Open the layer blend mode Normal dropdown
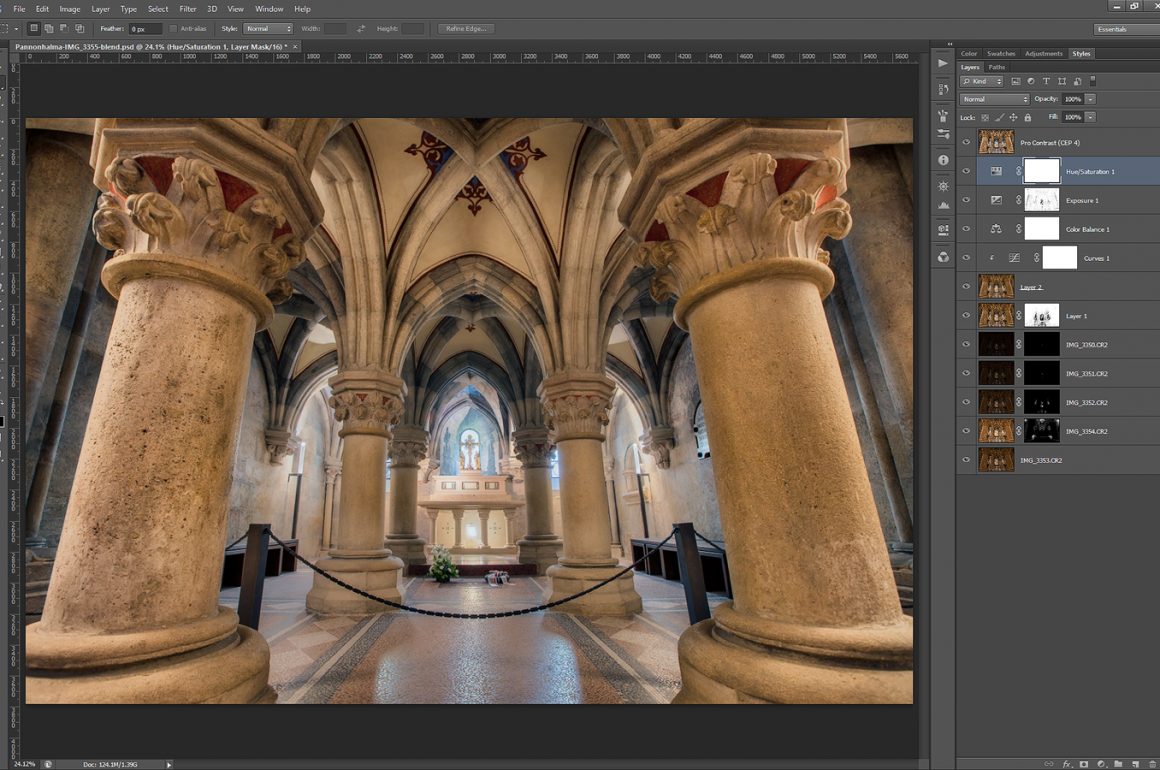This screenshot has width=1160, height=770. pyautogui.click(x=994, y=99)
